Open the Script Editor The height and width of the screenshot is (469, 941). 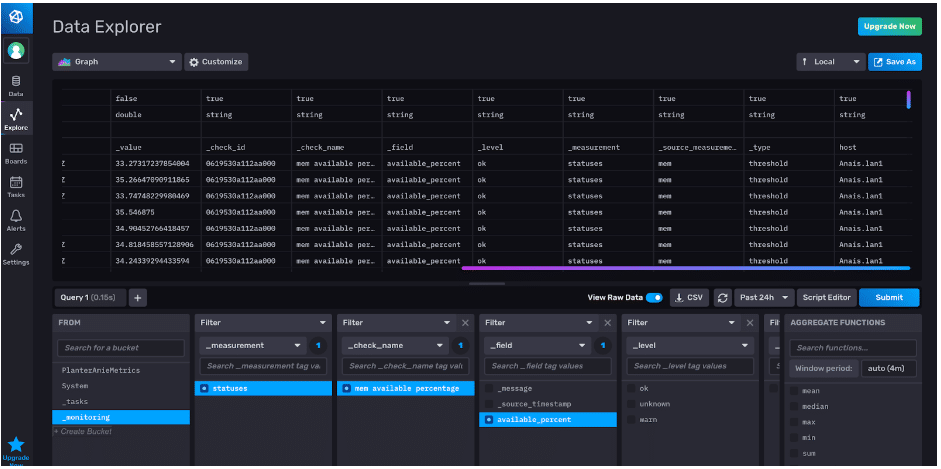827,297
